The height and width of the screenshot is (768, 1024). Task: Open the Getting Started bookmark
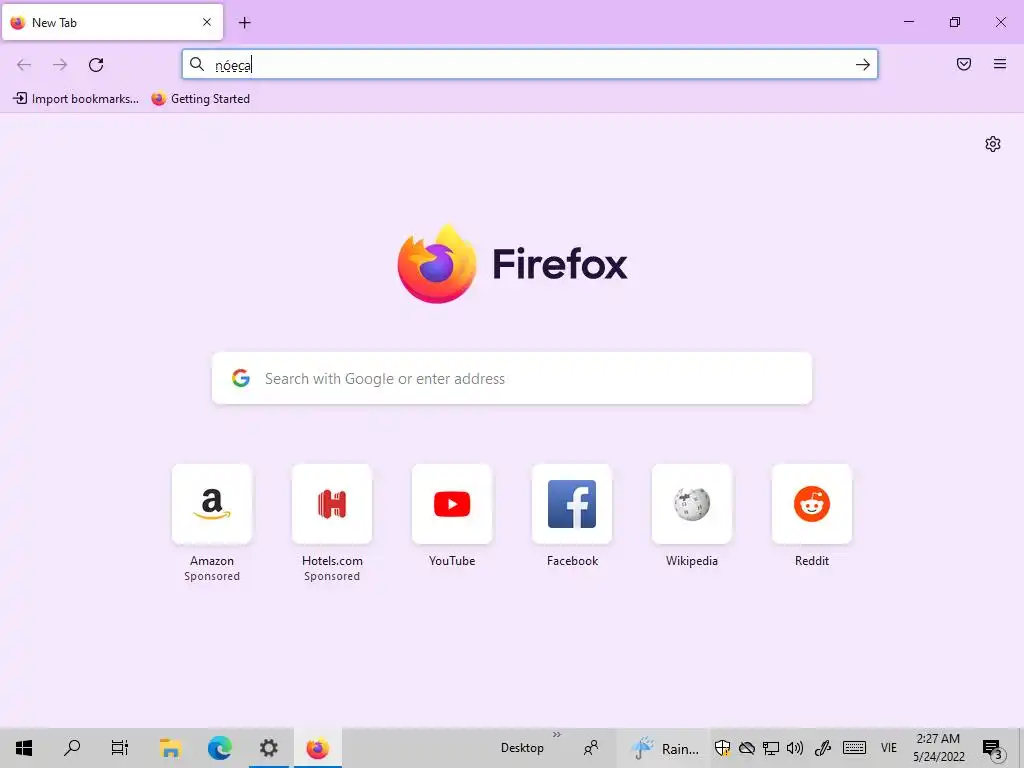pos(200,99)
